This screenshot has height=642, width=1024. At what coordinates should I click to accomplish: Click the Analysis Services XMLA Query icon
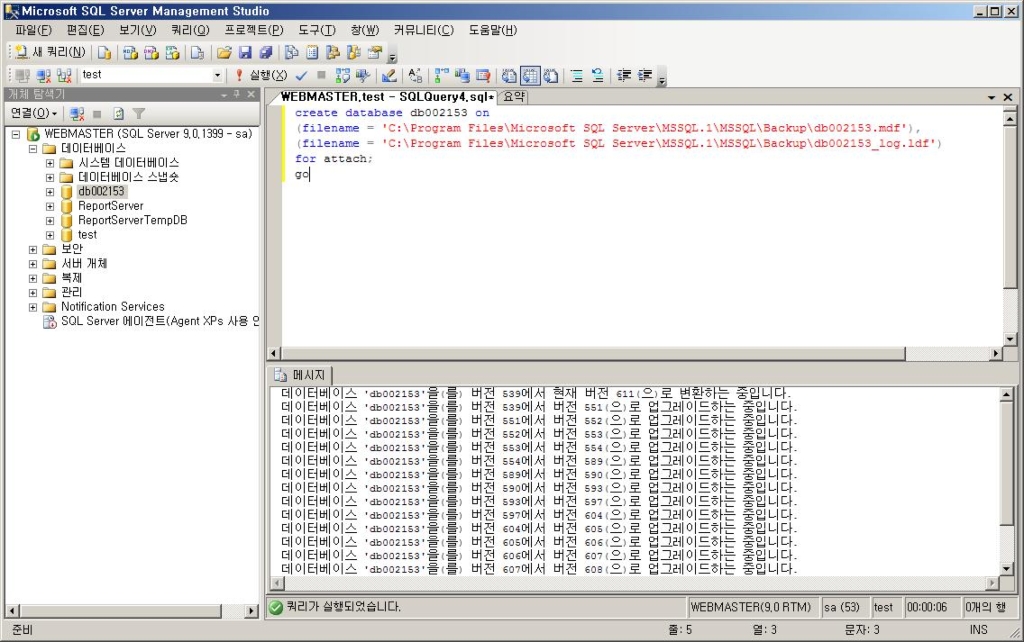tap(172, 53)
